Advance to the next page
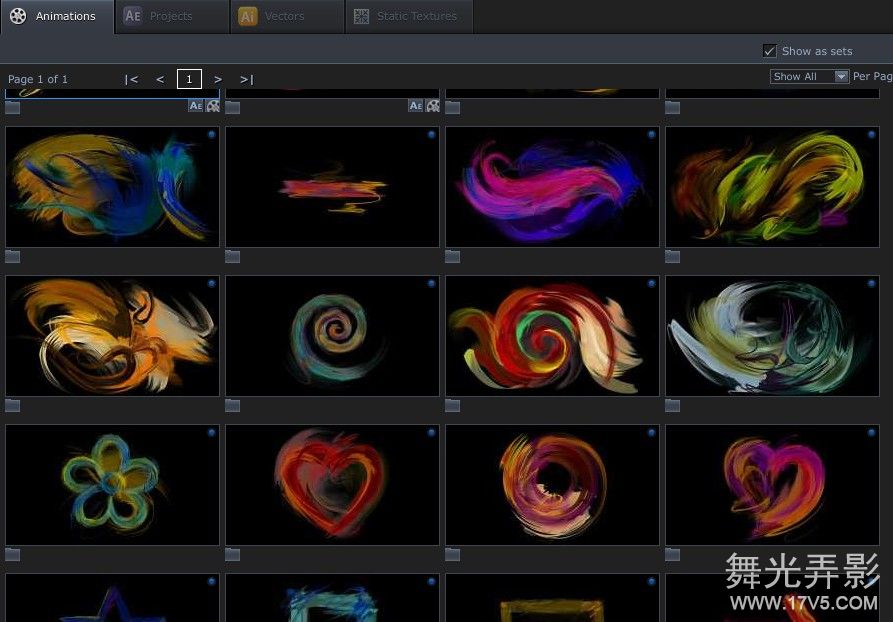Screen dimensions: 893x622 point(218,79)
